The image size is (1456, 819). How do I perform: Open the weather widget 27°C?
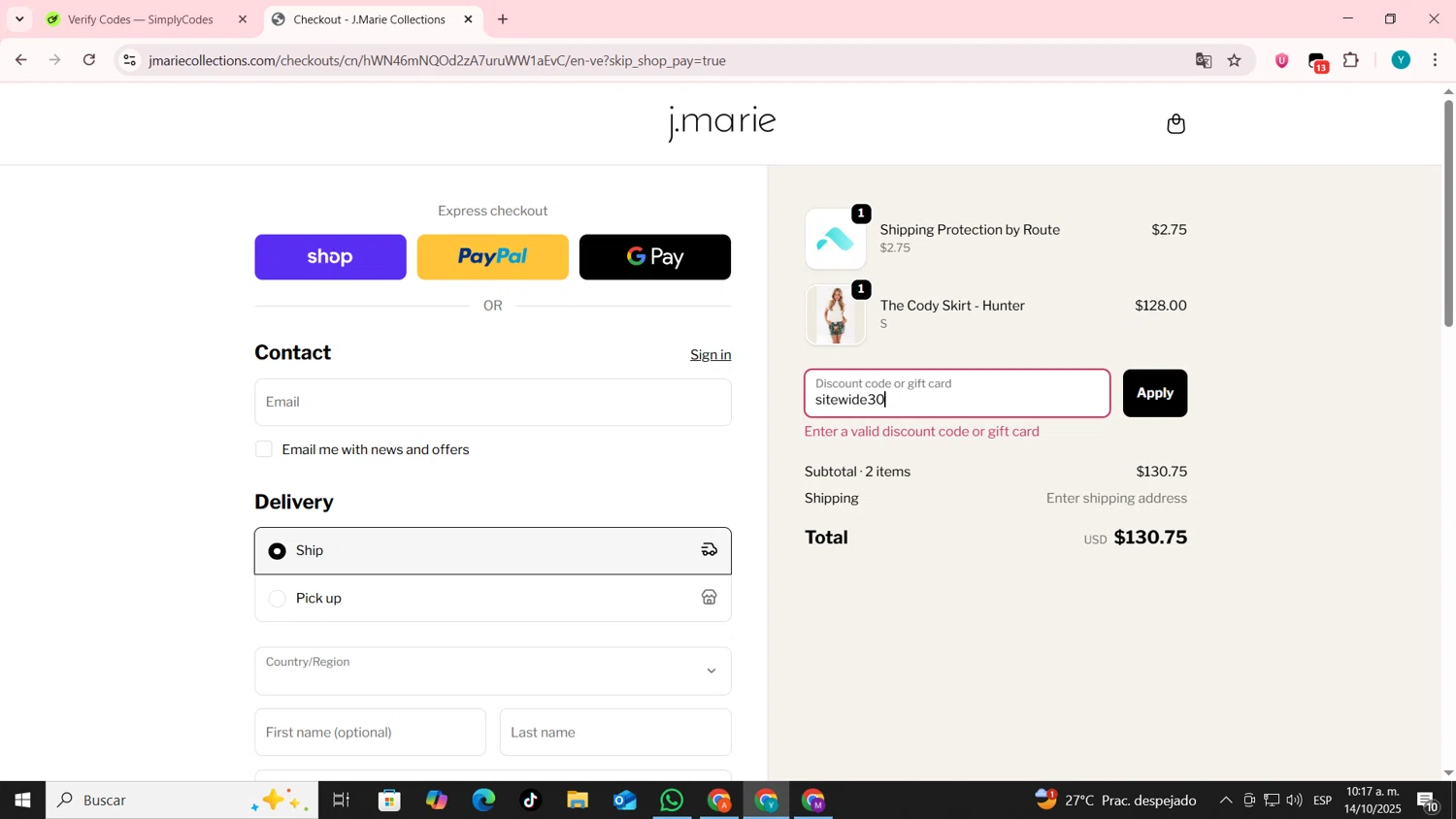1116,801
